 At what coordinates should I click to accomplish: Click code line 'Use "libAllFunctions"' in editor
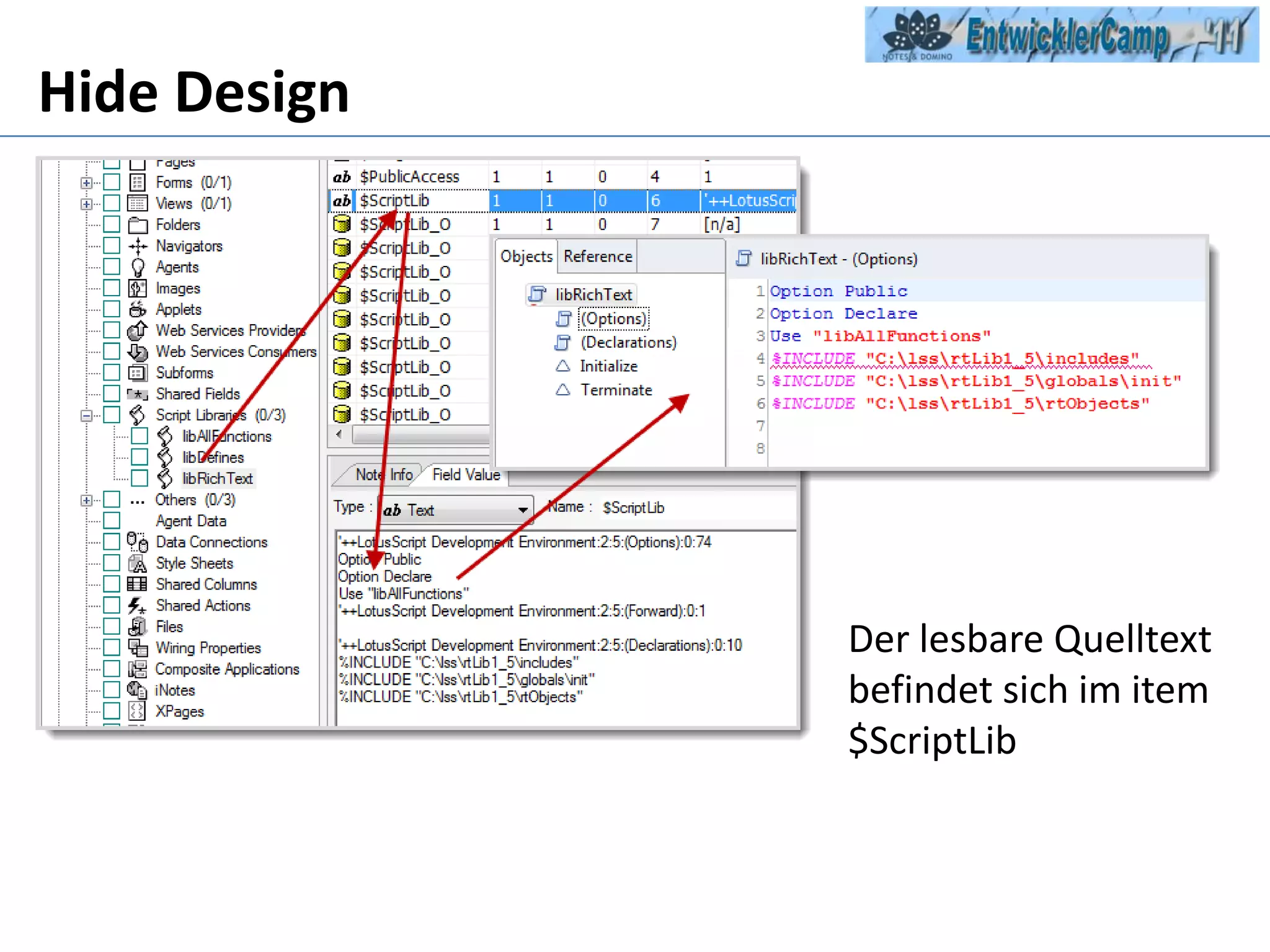880,336
